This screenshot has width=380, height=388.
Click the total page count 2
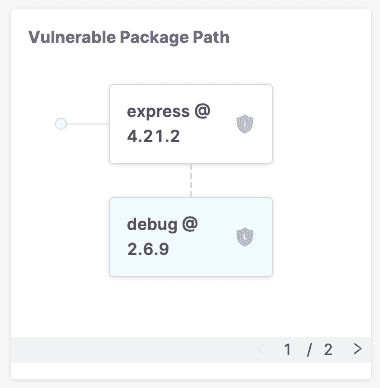click(328, 350)
